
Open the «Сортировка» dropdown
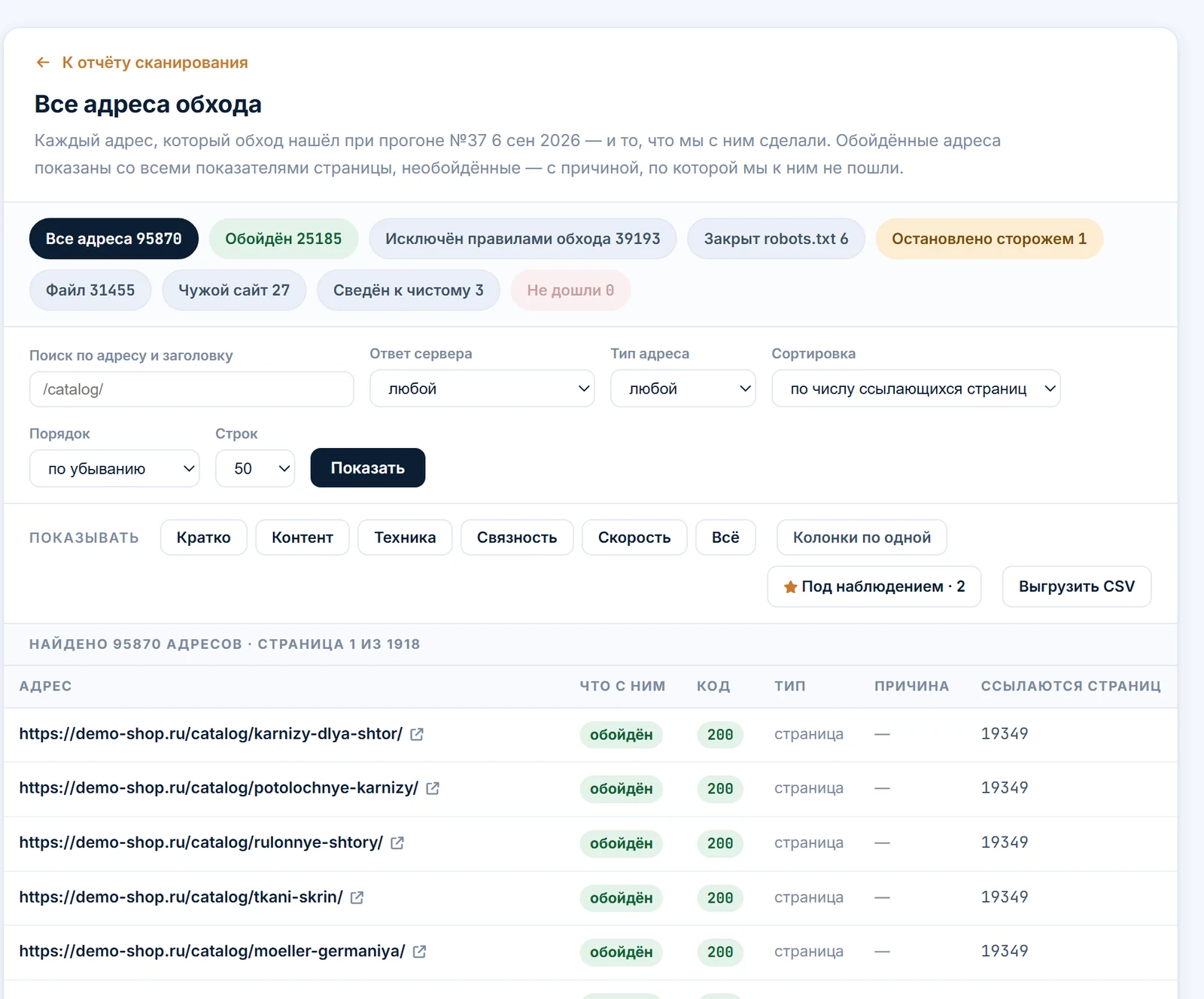[x=916, y=388]
